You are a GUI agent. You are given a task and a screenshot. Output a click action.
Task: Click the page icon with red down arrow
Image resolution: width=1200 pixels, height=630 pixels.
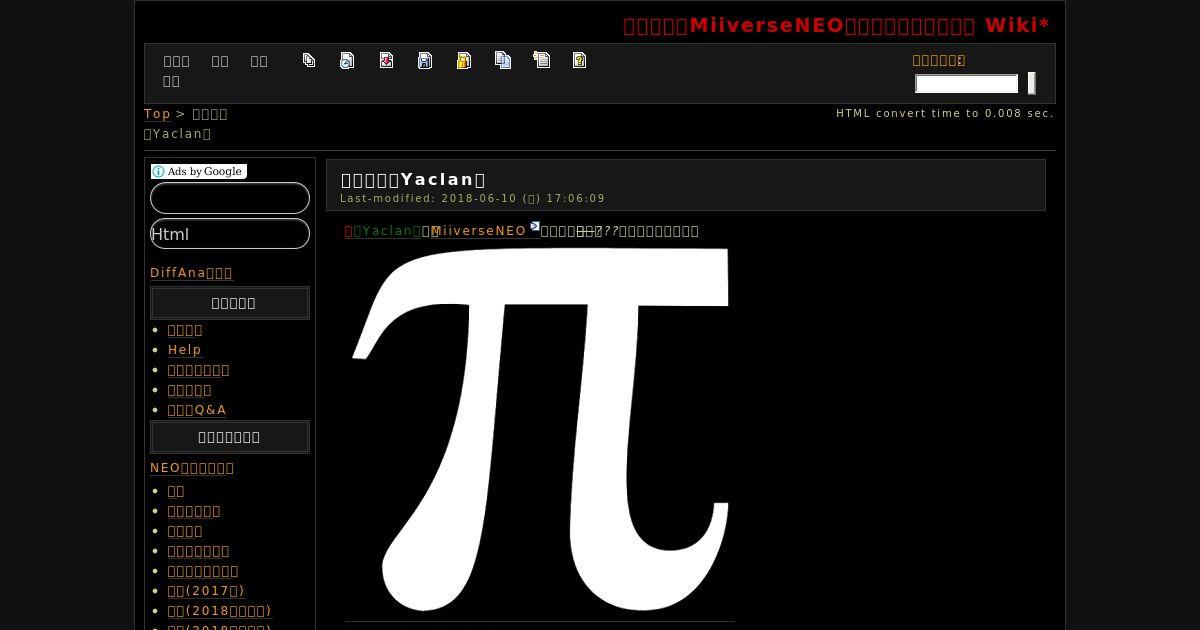[x=386, y=60]
